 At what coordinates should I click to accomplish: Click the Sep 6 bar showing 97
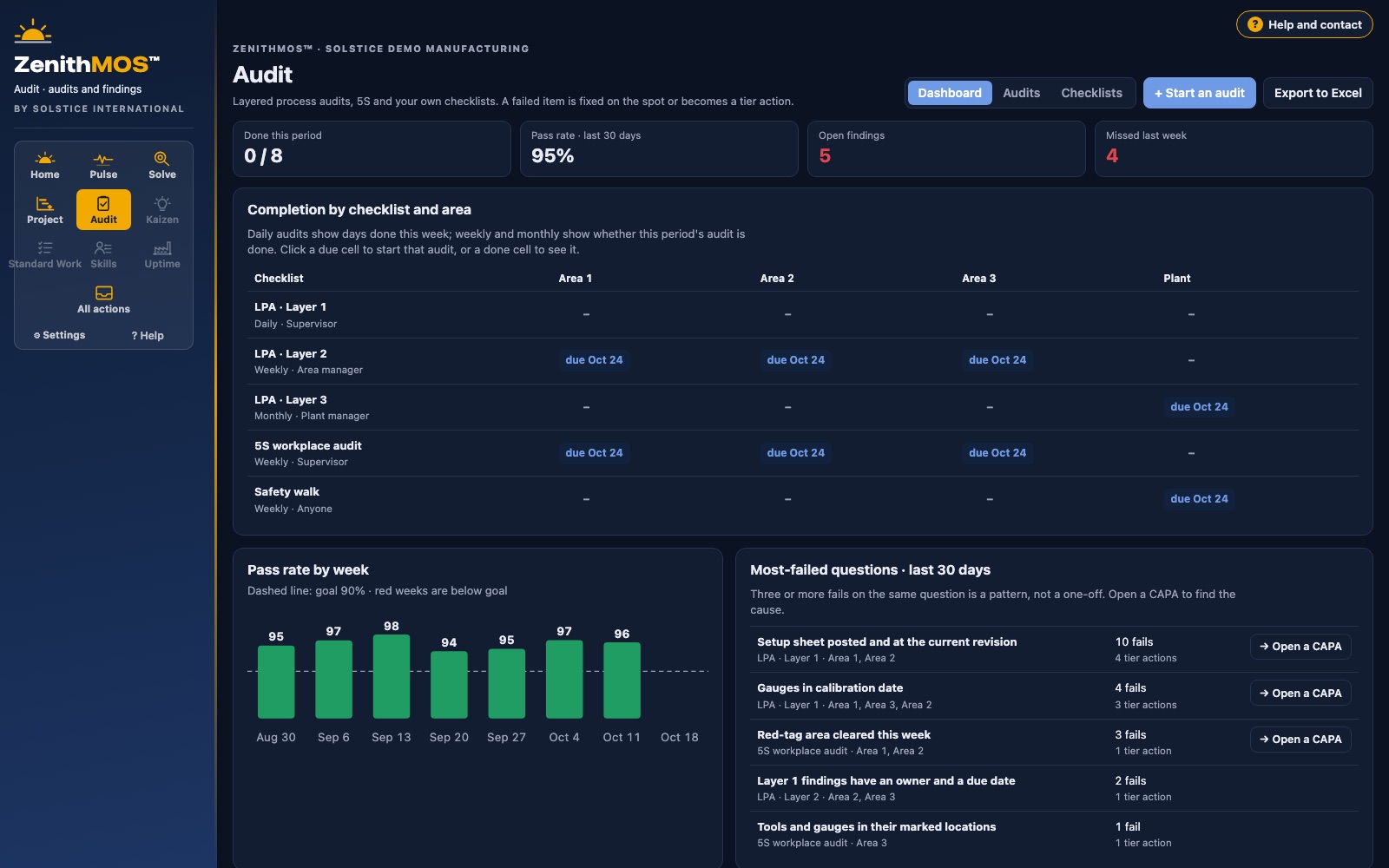[333, 680]
